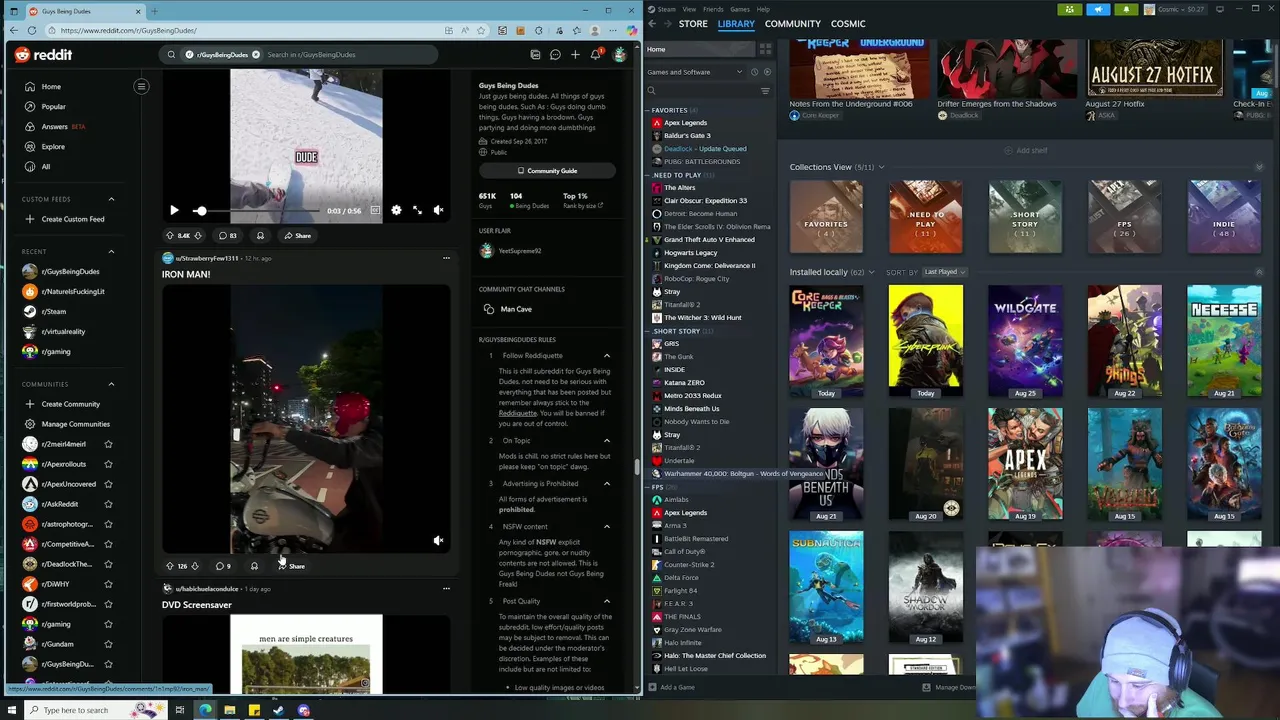Unmute the first Reddit video
1280x720 pixels.
438,210
